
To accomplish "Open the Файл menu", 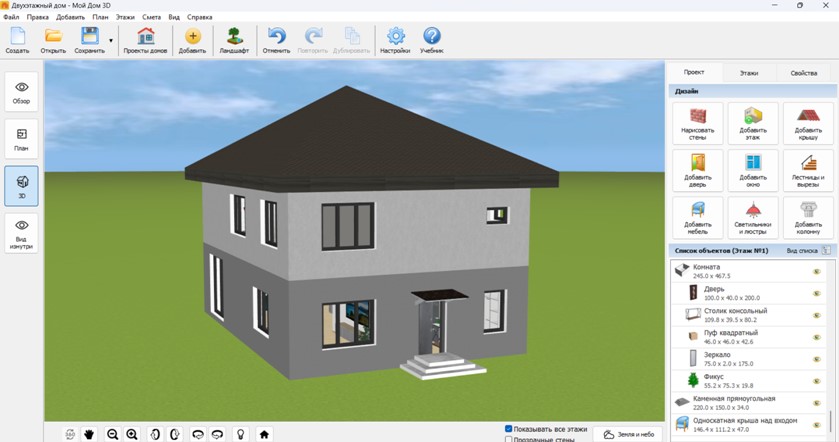I will (11, 17).
